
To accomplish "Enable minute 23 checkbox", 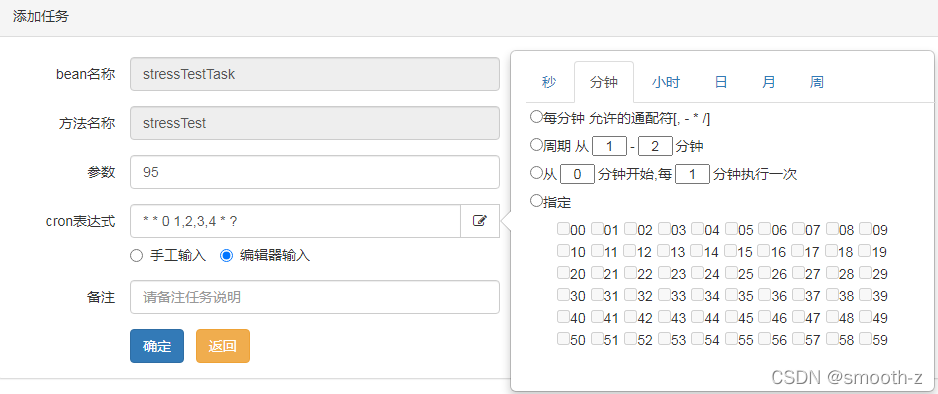I will (x=664, y=273).
